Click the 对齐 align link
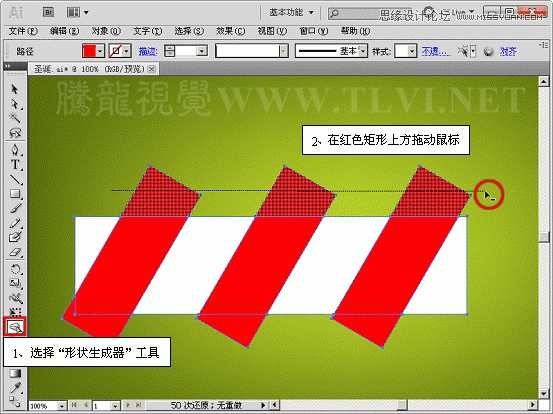 [508, 52]
